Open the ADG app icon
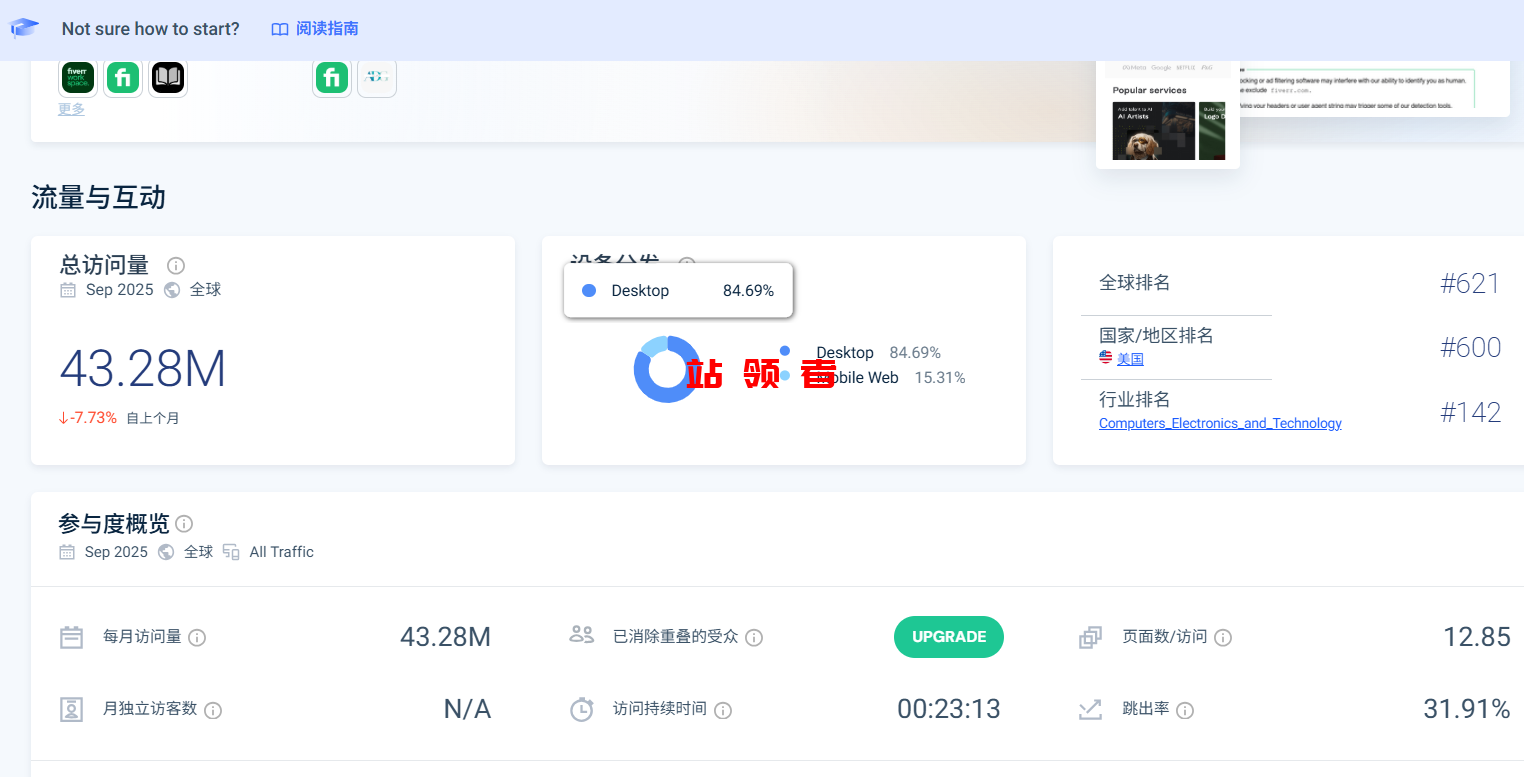 pyautogui.click(x=377, y=78)
